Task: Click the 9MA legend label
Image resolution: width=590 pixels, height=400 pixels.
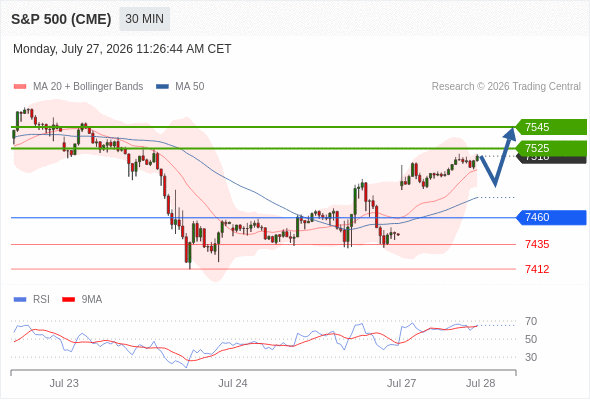Action: click(92, 300)
